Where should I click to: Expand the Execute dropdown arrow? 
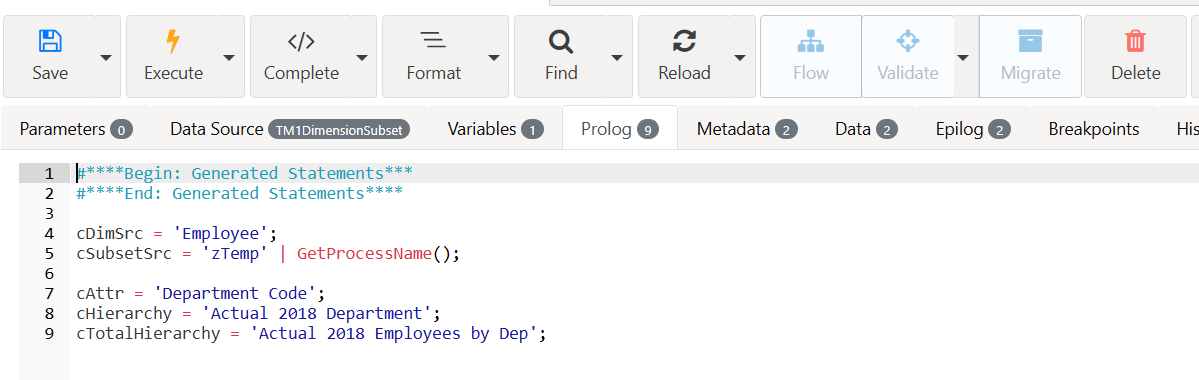tap(229, 57)
